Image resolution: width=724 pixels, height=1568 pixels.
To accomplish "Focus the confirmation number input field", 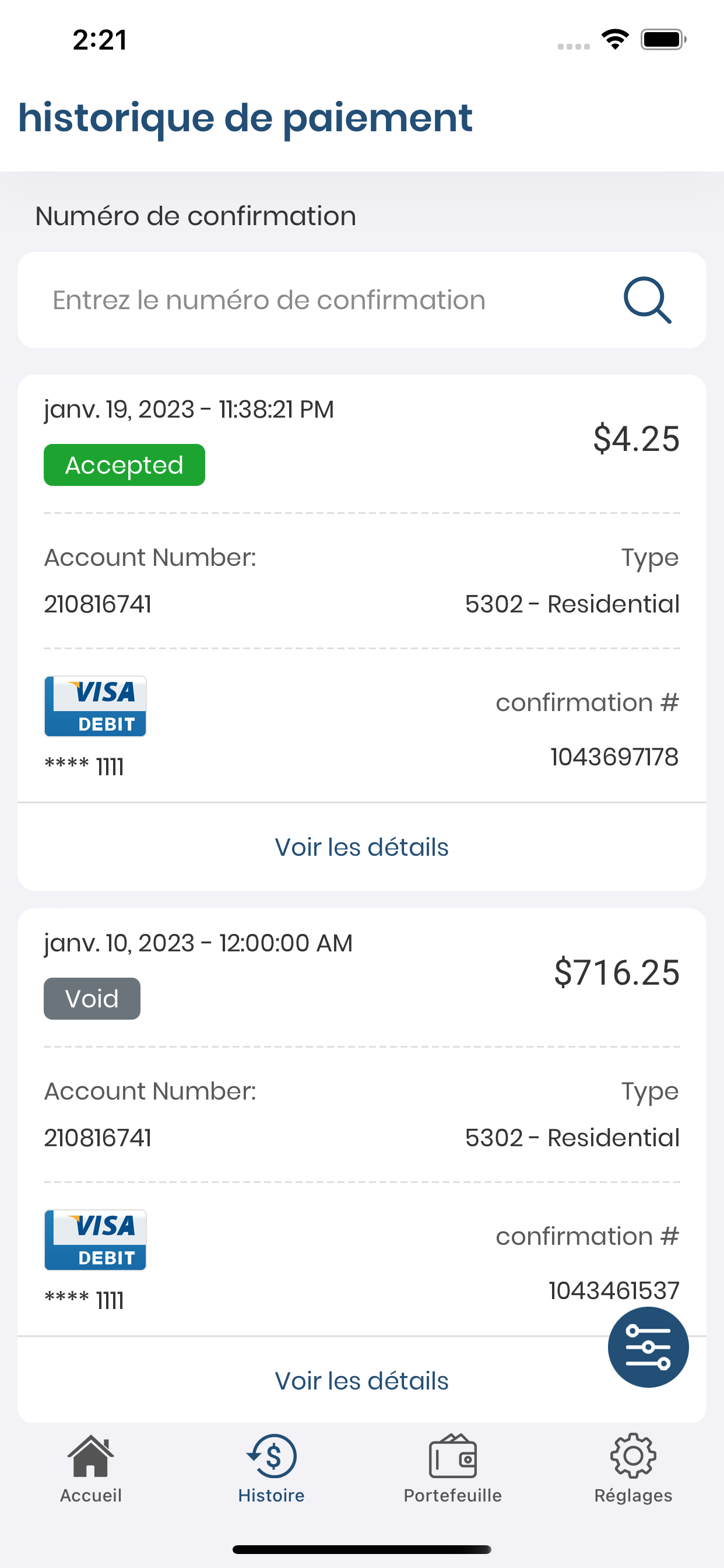I will coord(361,300).
